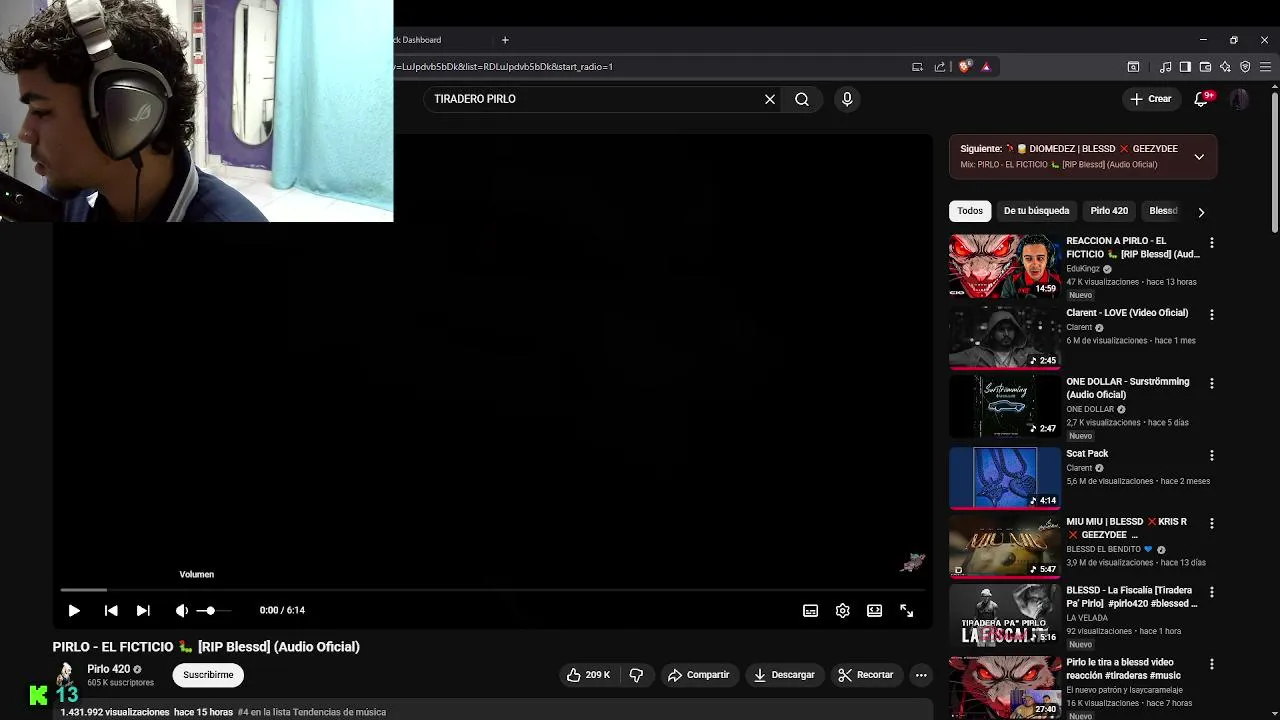Show more filter chips arrow
1280x720 pixels.
point(1201,212)
